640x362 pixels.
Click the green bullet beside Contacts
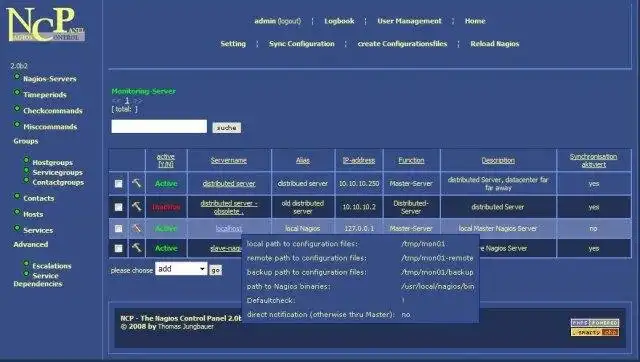tap(17, 196)
